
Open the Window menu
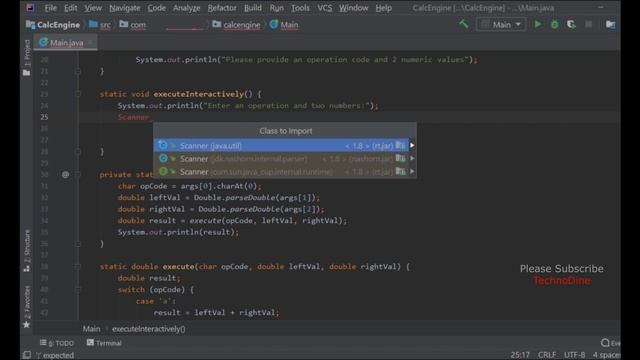coord(353,8)
